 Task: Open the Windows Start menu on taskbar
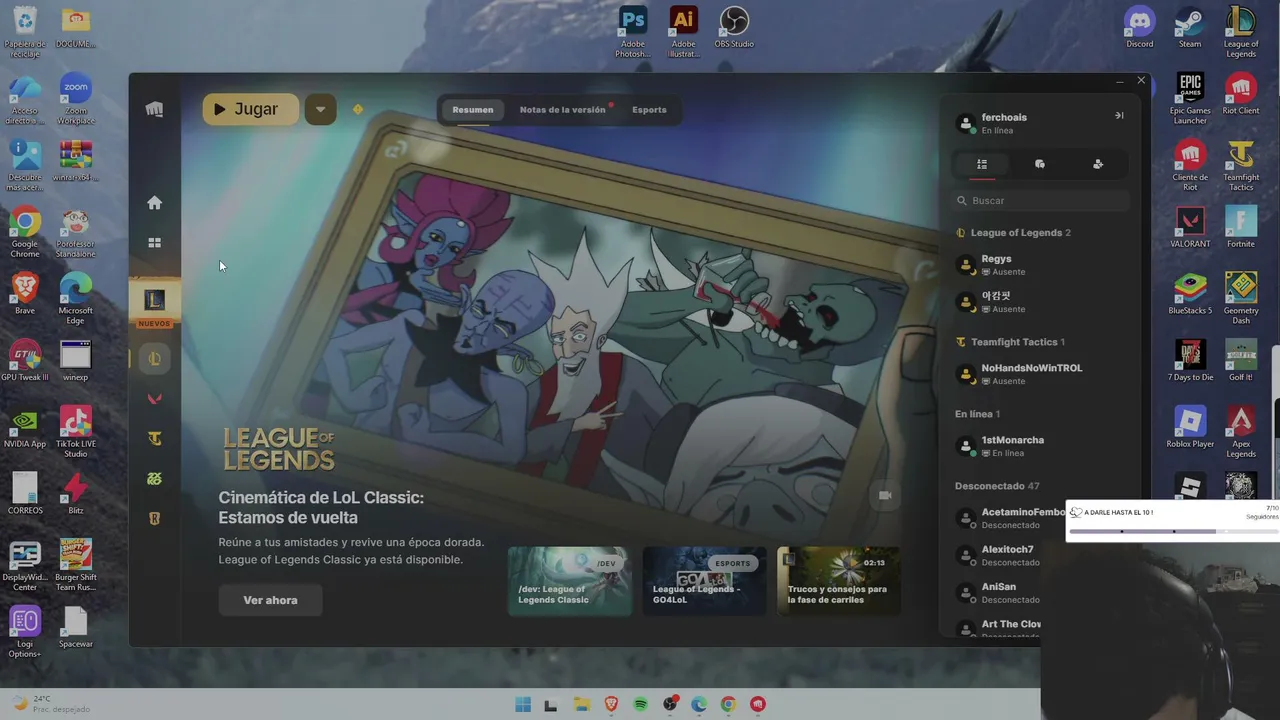(x=522, y=704)
